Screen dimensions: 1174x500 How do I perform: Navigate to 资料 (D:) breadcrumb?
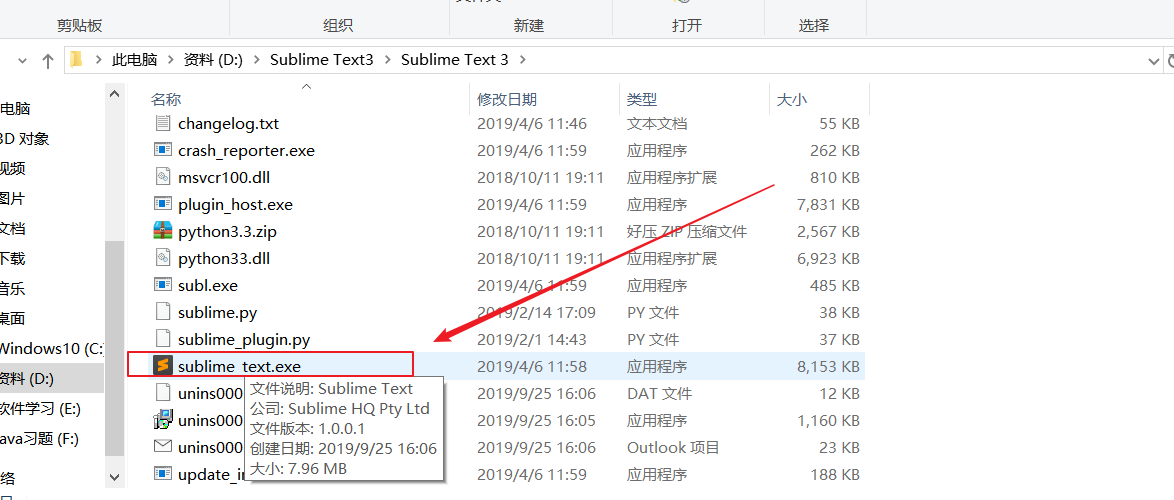(x=213, y=60)
